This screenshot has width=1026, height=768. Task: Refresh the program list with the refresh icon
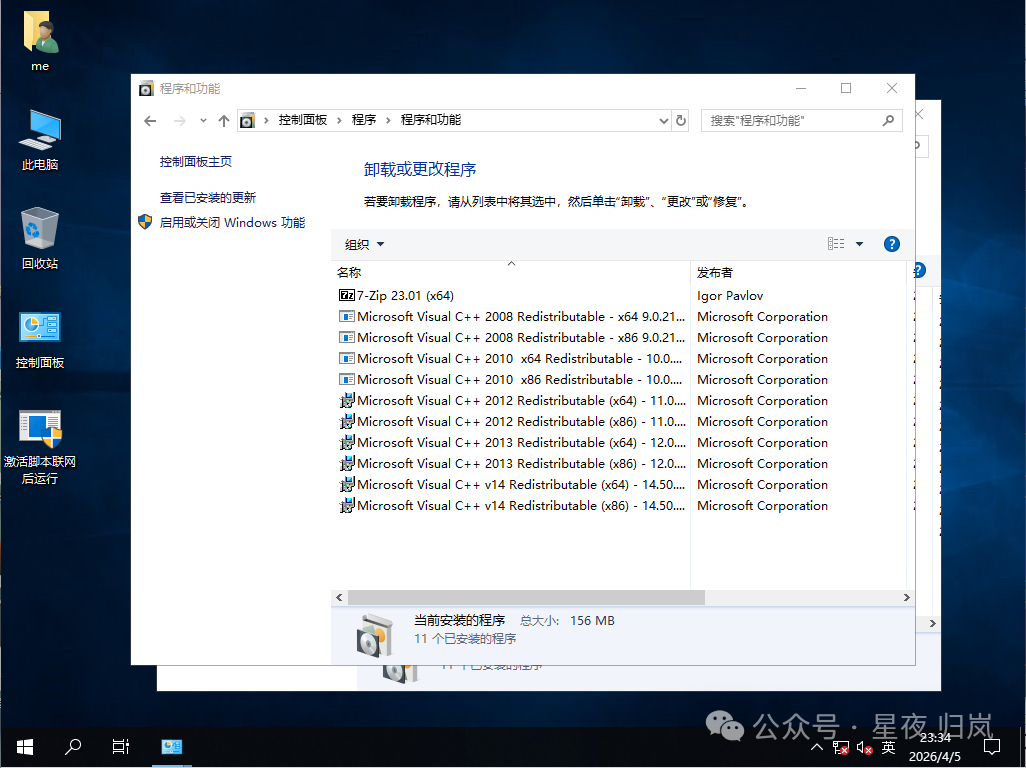pos(681,120)
